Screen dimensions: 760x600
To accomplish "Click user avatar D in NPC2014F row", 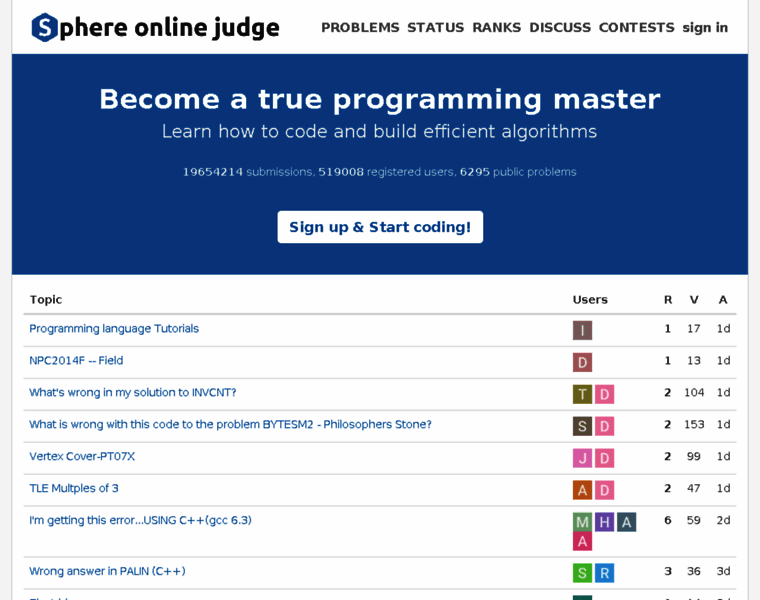I will [582, 363].
